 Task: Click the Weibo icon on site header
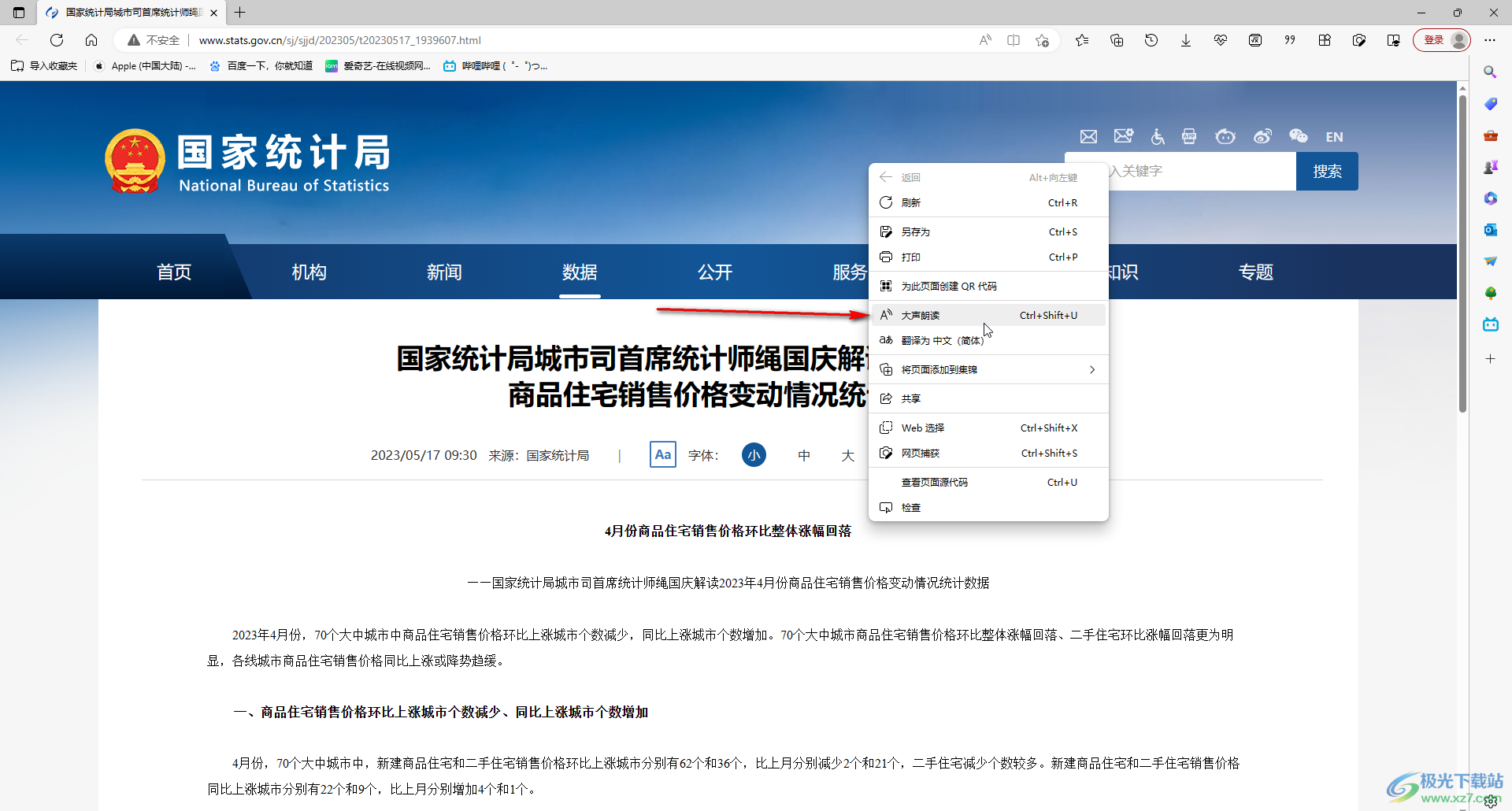tap(1262, 137)
